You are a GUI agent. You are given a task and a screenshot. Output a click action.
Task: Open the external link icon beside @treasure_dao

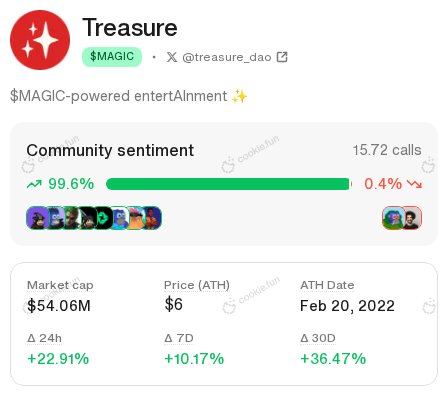[x=282, y=57]
